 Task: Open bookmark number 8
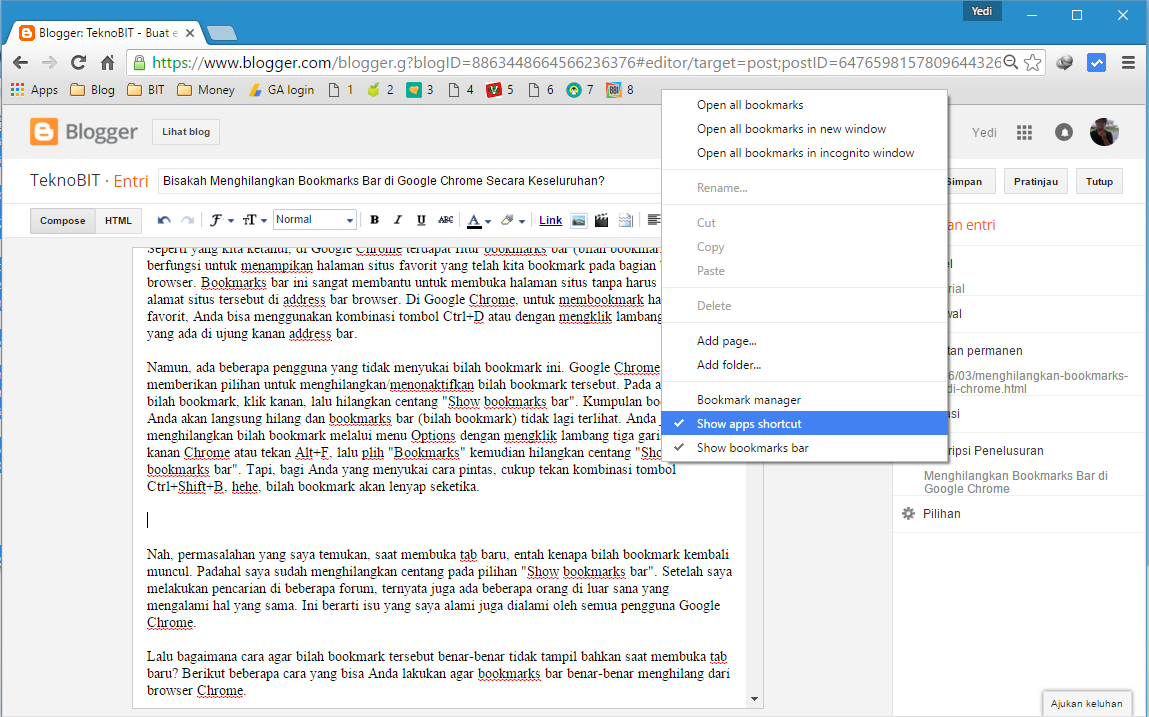[x=619, y=89]
